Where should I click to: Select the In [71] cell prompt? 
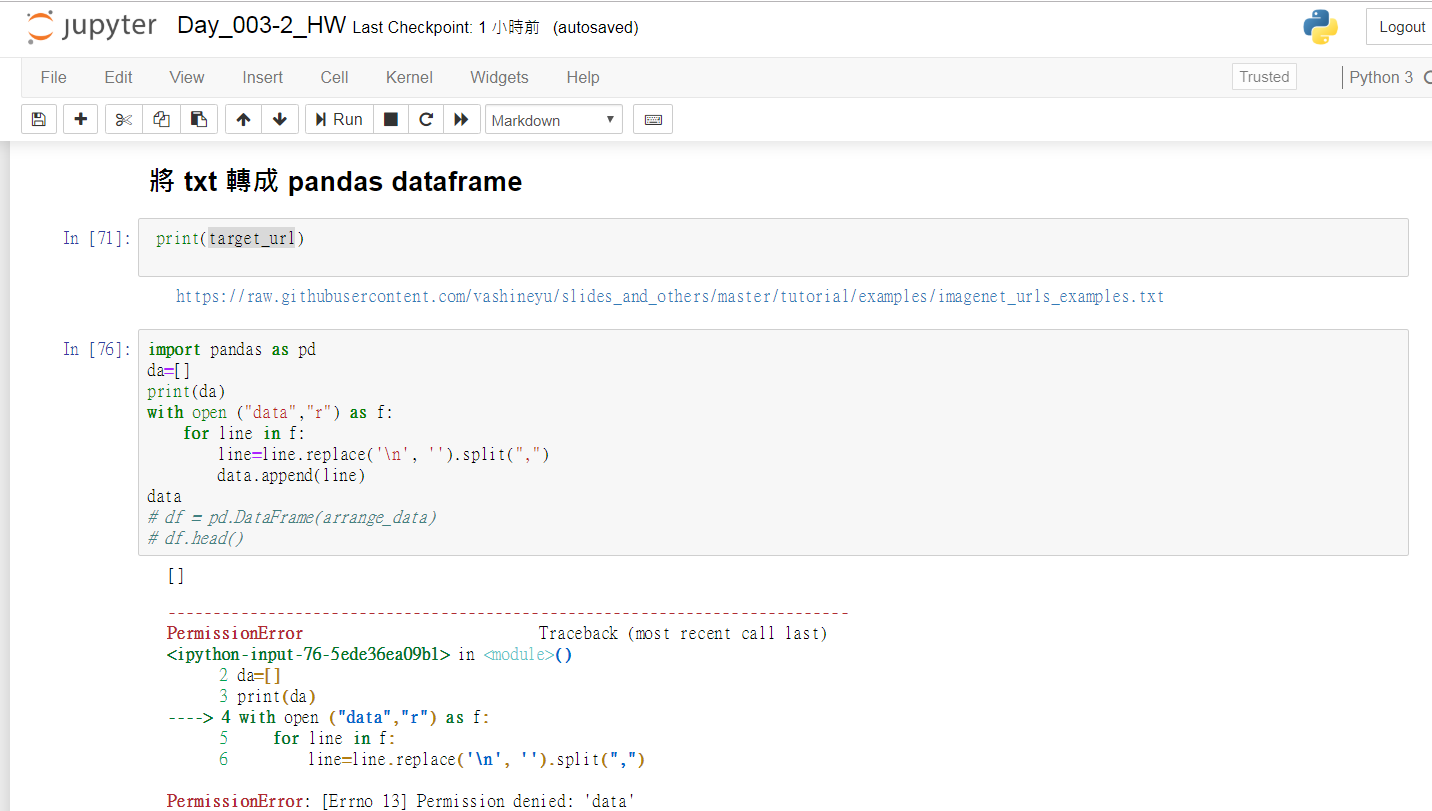pyautogui.click(x=97, y=238)
